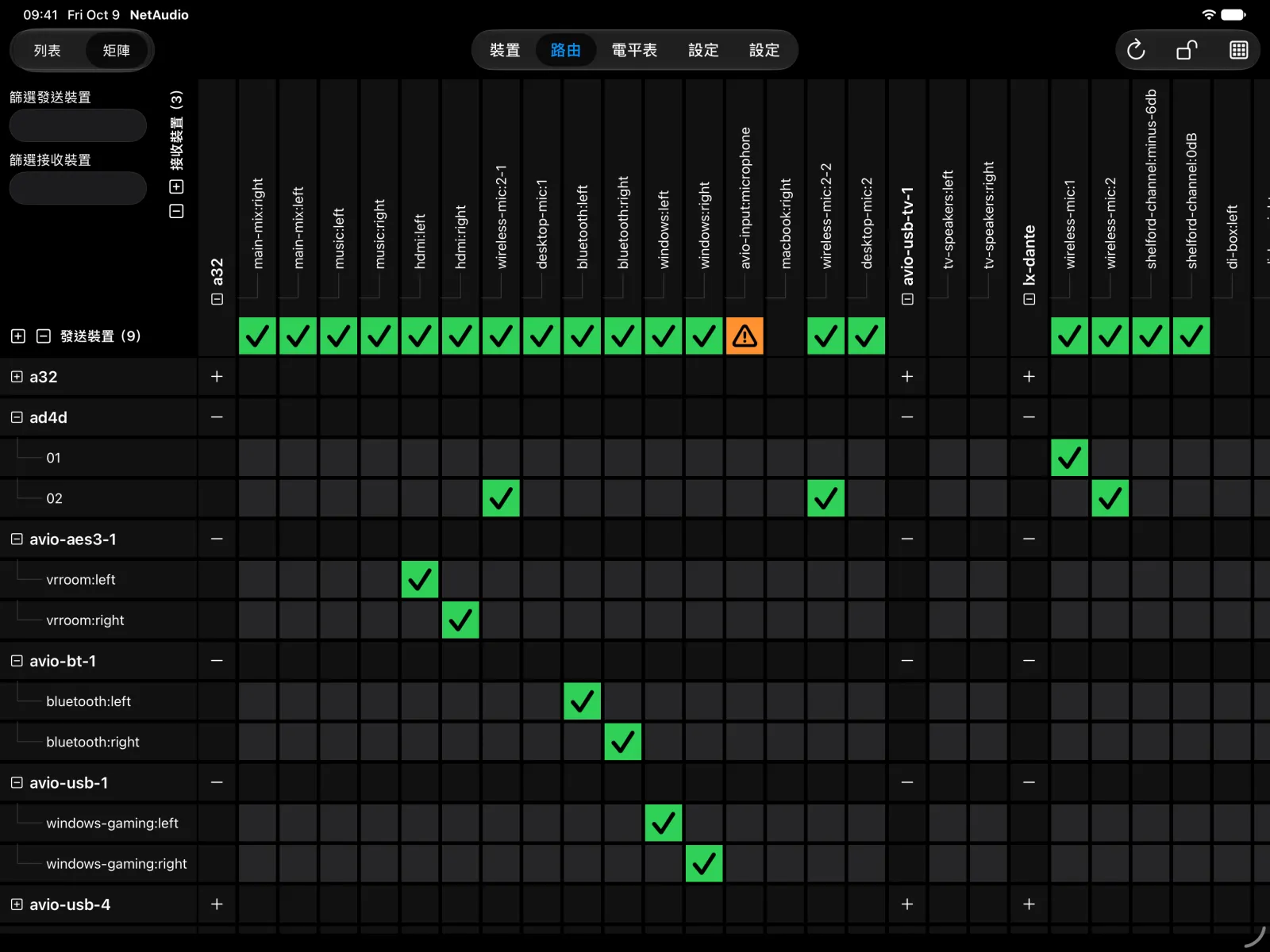Toggle route vrroom:left to hdmi:left
Image resolution: width=1270 pixels, height=952 pixels.
pos(420,579)
